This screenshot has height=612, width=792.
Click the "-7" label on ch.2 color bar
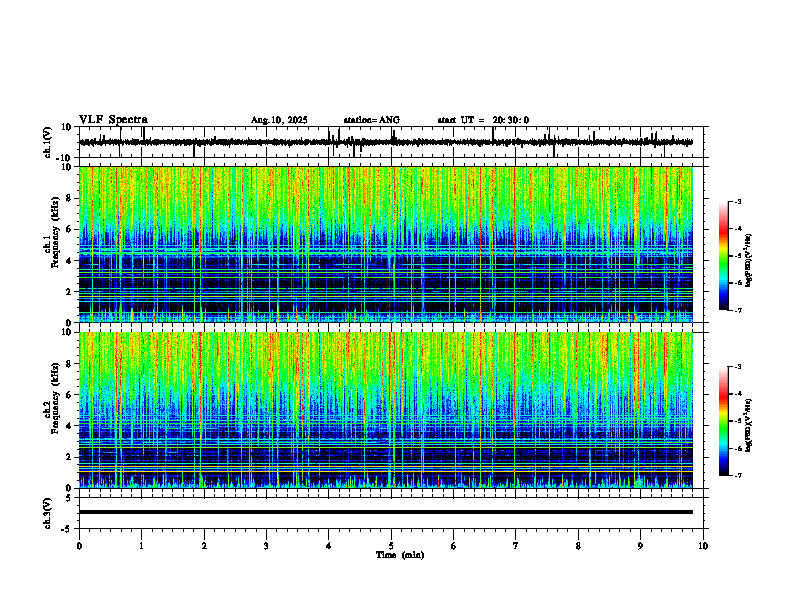738,475
